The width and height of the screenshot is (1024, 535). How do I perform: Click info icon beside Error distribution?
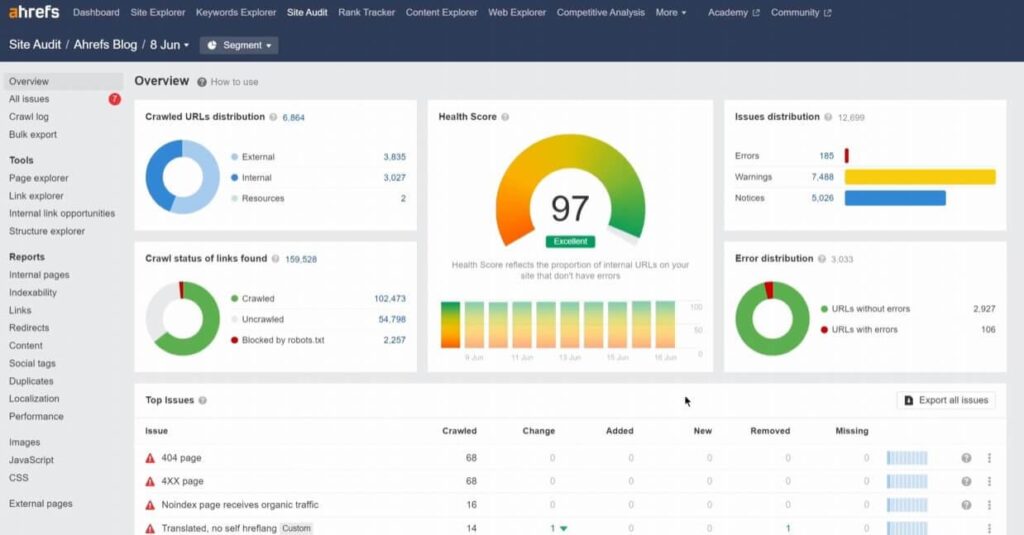(x=822, y=259)
